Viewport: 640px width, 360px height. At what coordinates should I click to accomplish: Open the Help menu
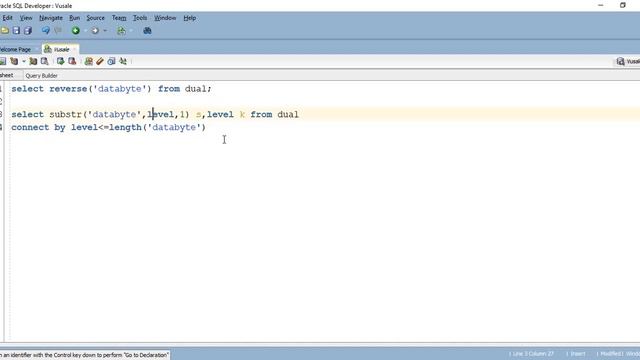coord(189,18)
